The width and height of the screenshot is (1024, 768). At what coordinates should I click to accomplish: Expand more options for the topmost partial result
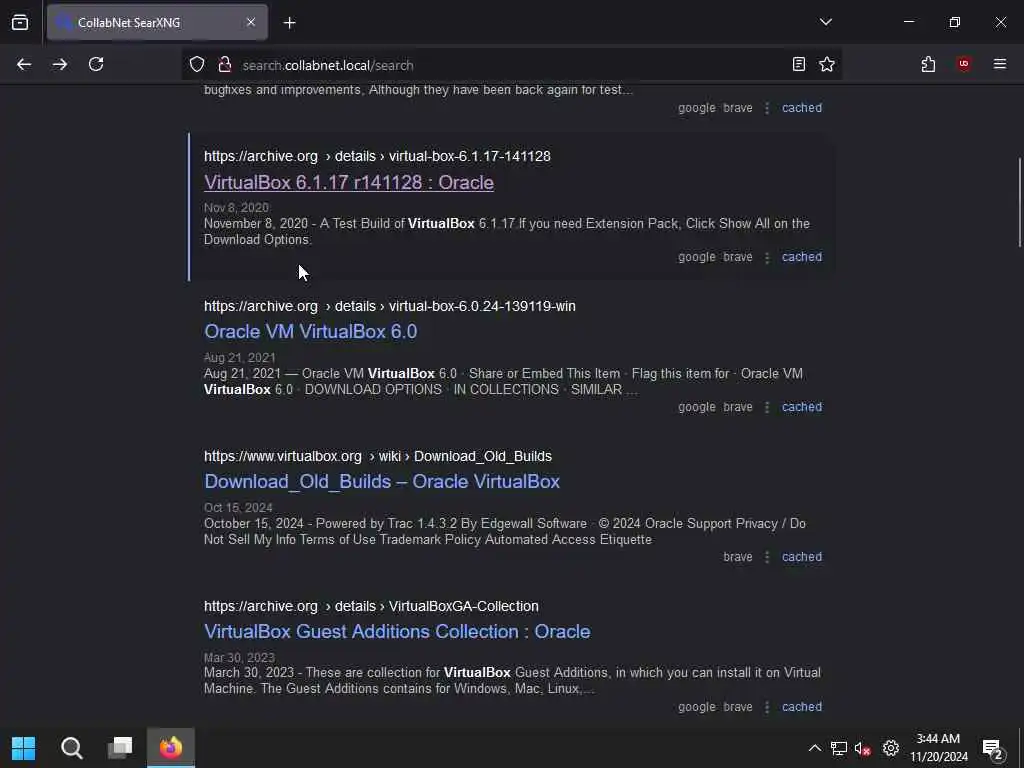pyautogui.click(x=767, y=108)
